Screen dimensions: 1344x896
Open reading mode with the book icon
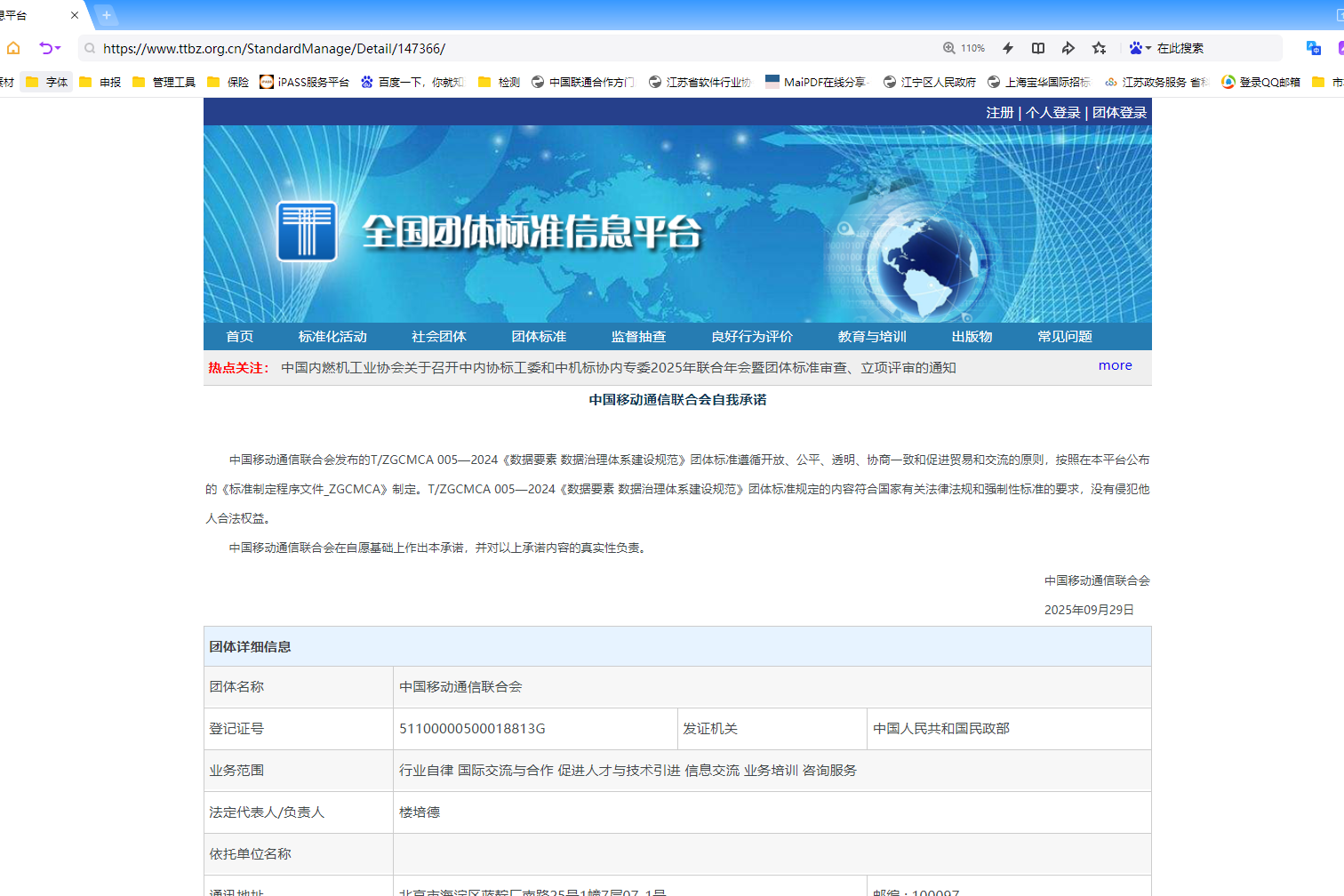(x=1037, y=47)
